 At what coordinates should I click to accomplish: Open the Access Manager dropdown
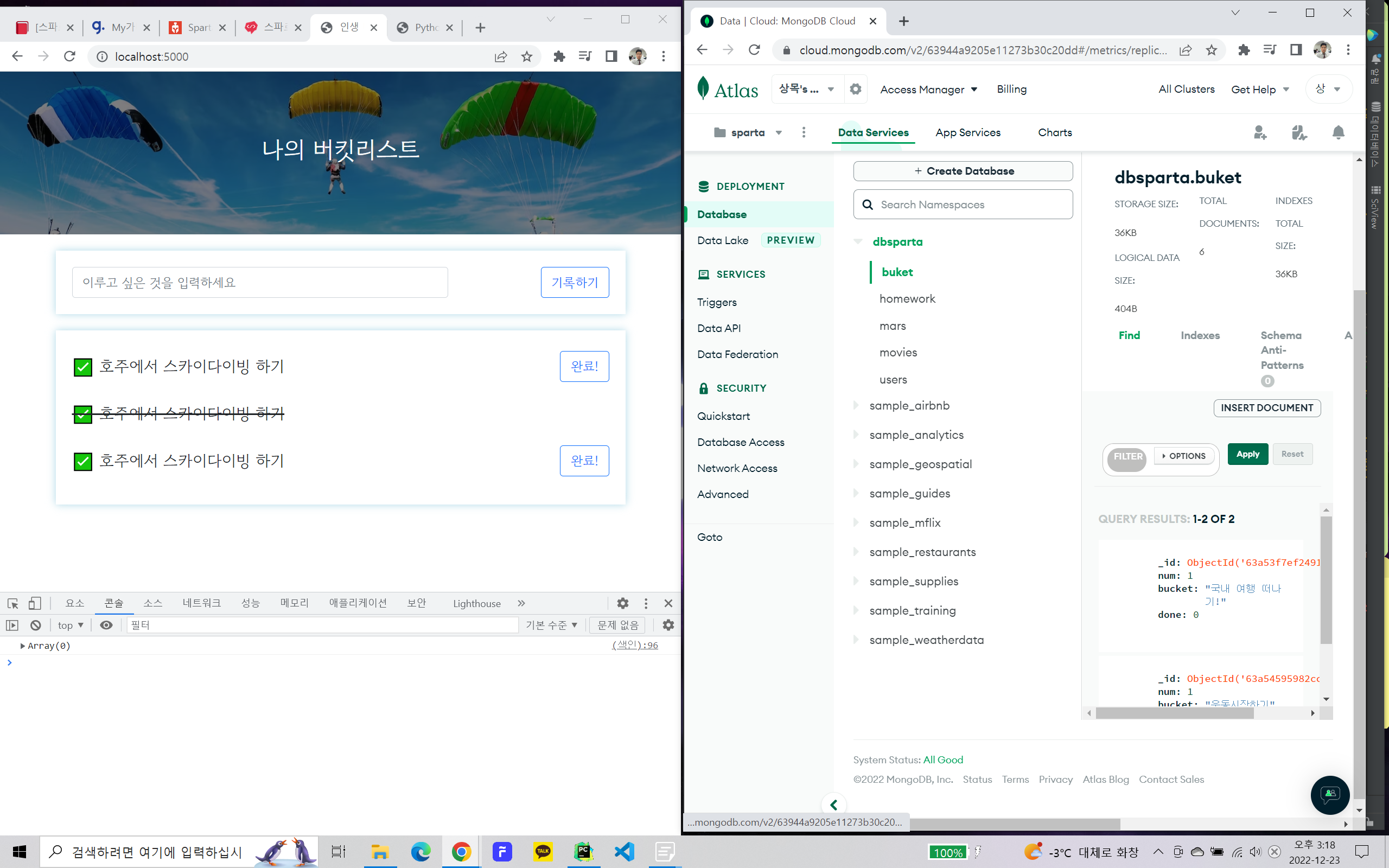point(928,90)
